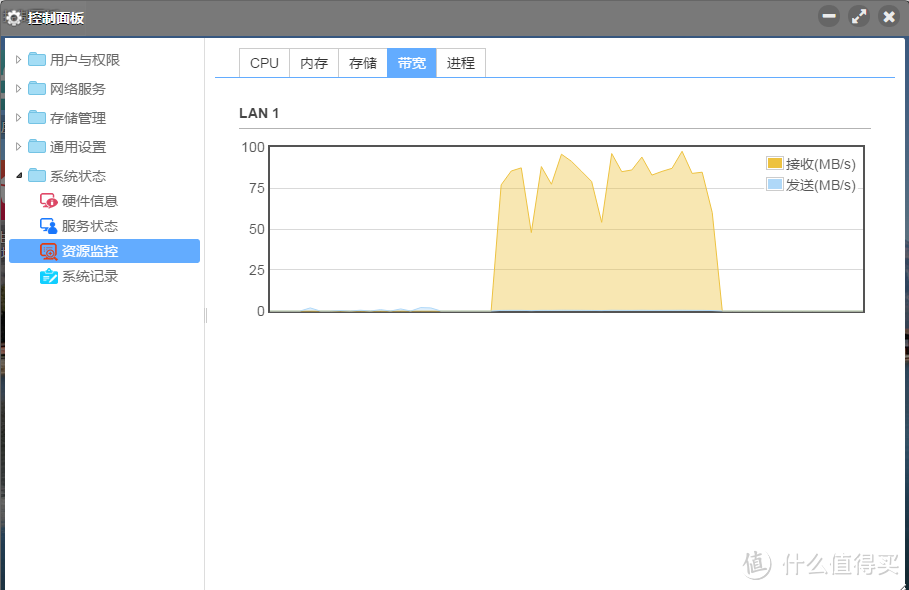Viewport: 909px width, 590px height.
Task: Collapse the 系统状态 tree node
Action: tap(19, 175)
